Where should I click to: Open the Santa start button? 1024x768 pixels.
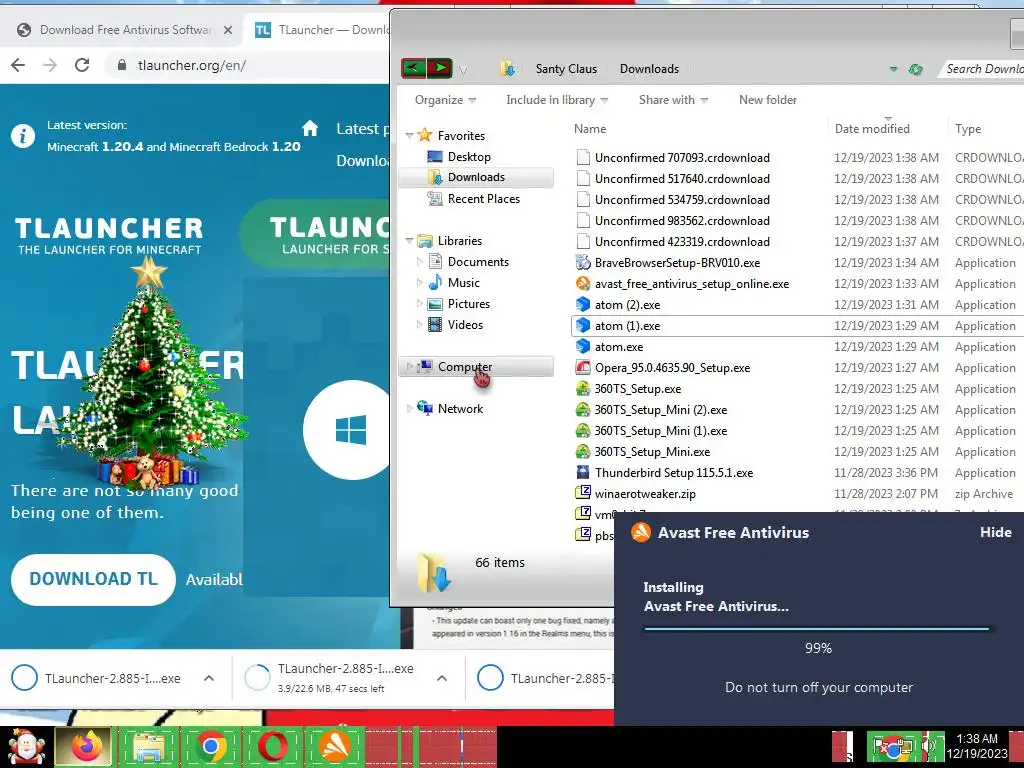[25, 747]
